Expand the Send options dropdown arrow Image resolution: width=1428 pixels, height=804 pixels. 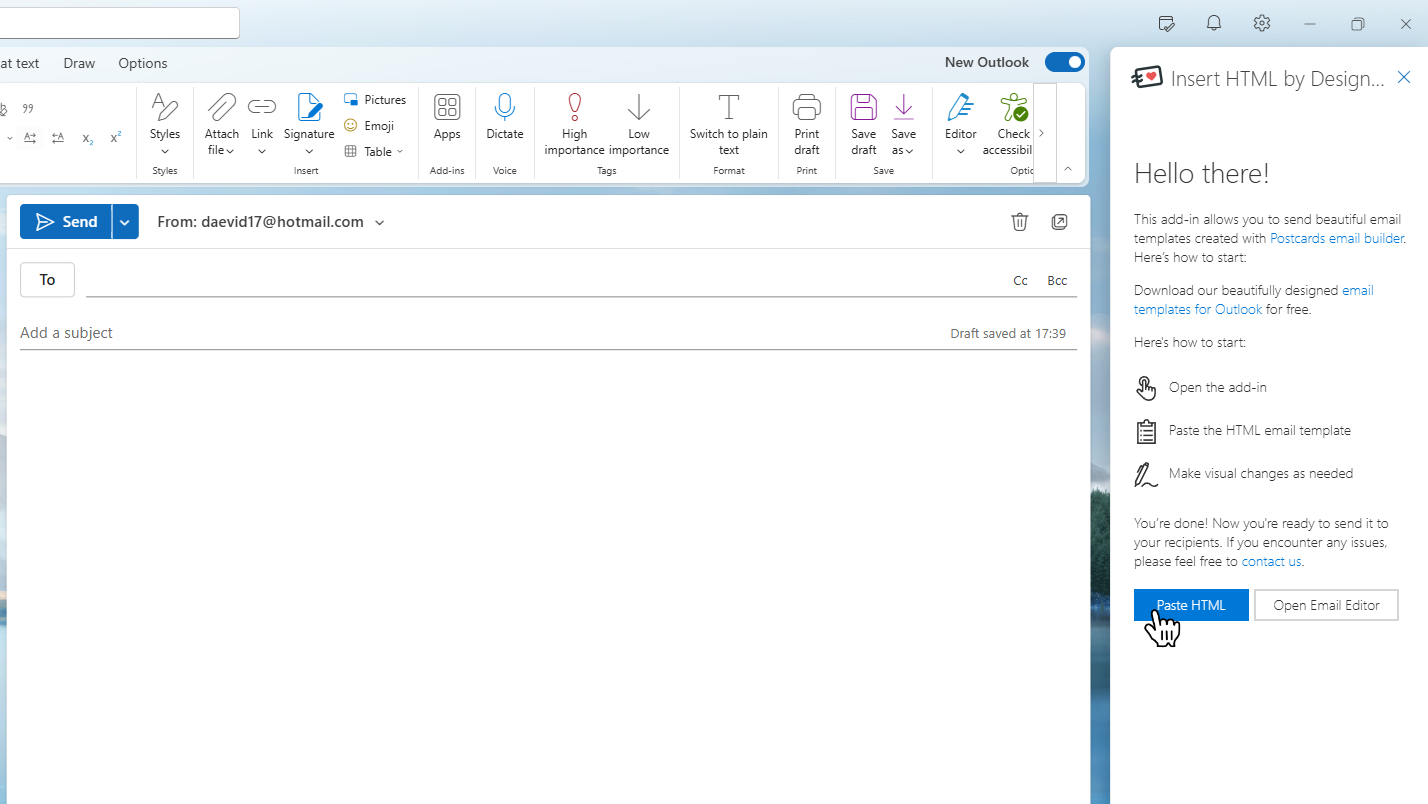point(125,222)
